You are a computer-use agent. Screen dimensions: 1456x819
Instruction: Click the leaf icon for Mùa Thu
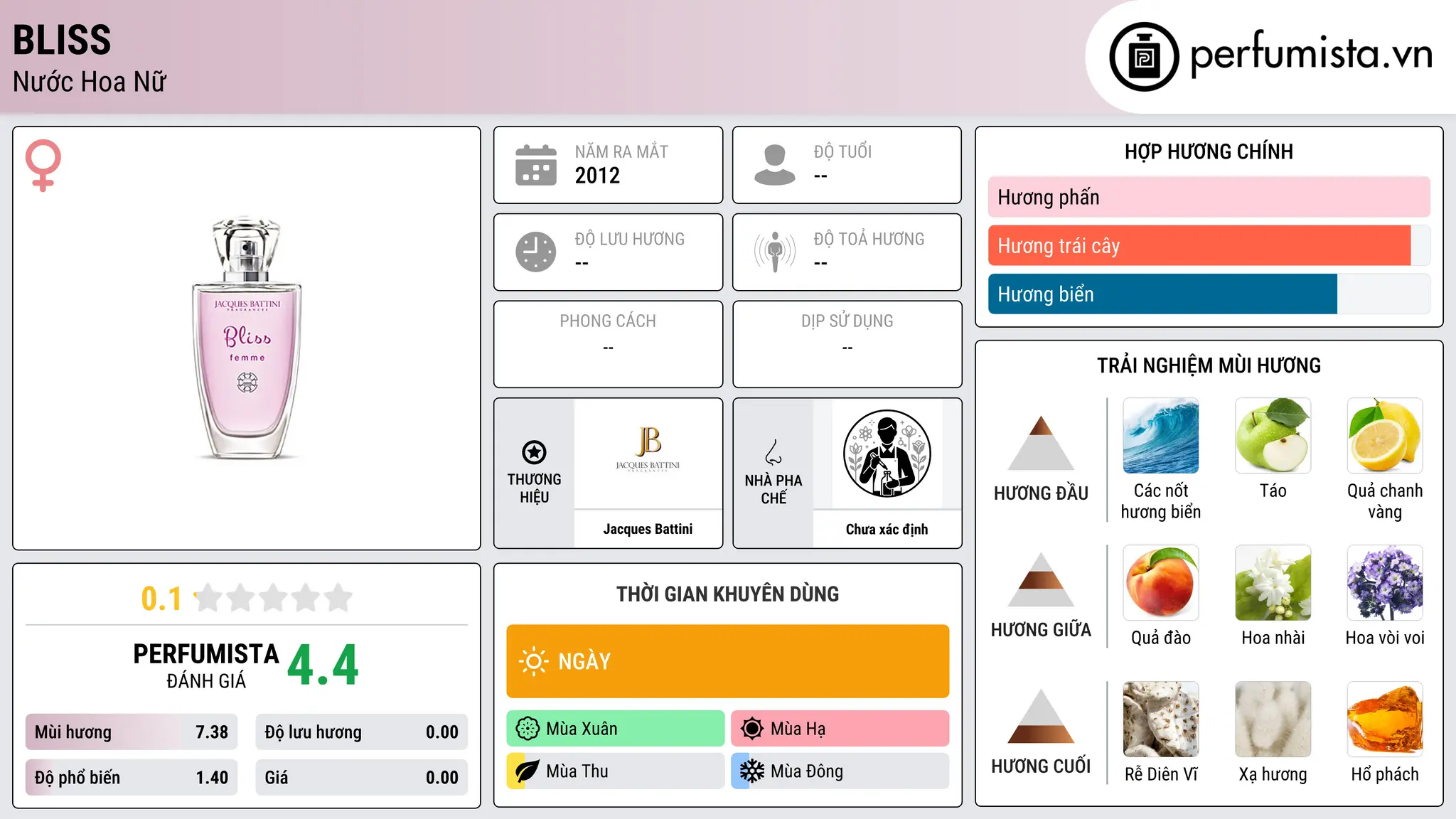tap(527, 771)
